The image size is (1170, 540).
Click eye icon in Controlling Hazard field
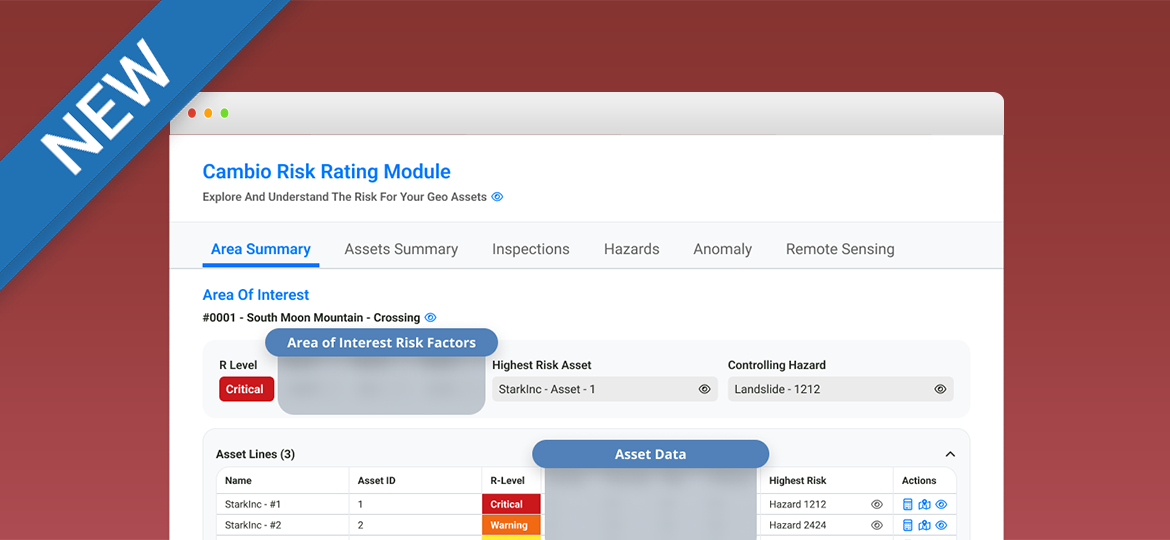[940, 389]
